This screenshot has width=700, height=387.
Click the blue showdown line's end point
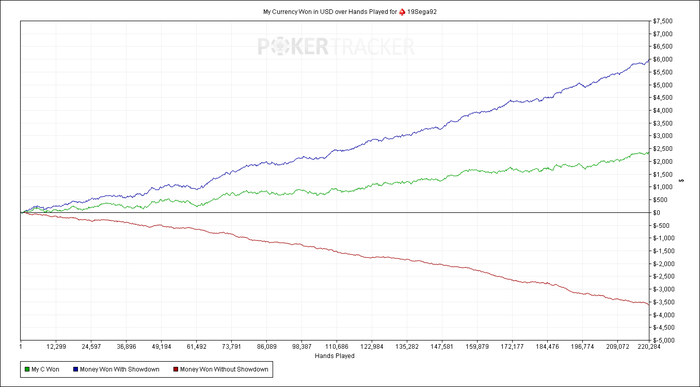point(649,59)
